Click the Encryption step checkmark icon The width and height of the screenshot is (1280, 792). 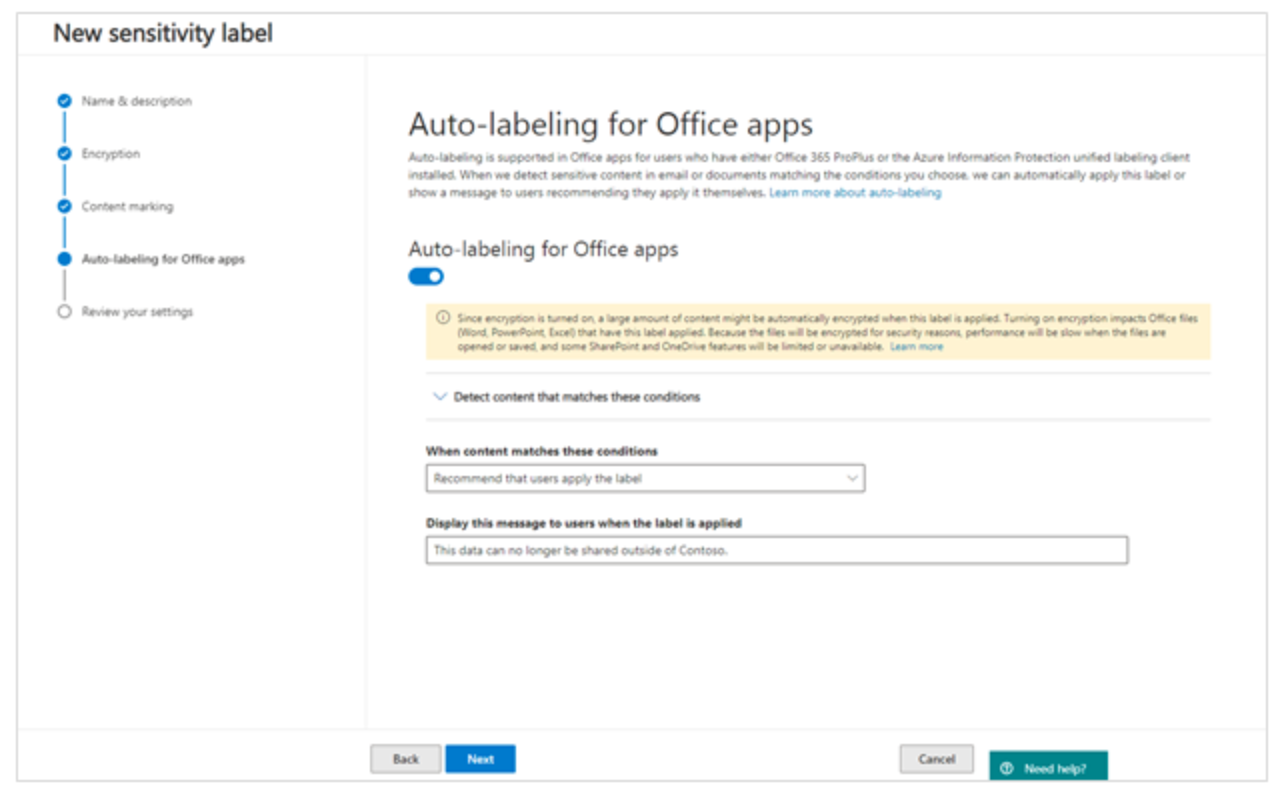coord(65,154)
